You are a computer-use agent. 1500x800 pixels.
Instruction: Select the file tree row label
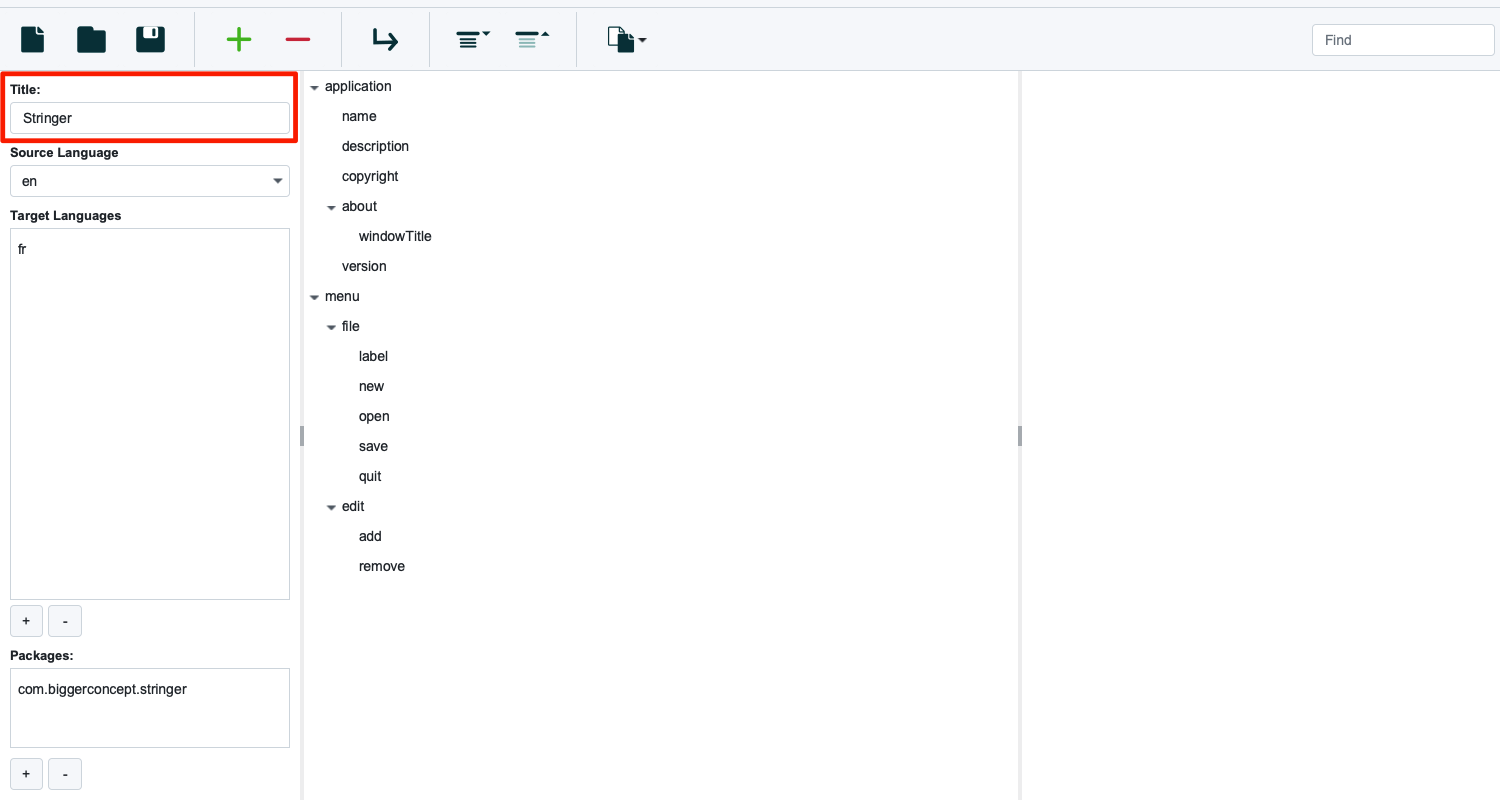point(350,326)
